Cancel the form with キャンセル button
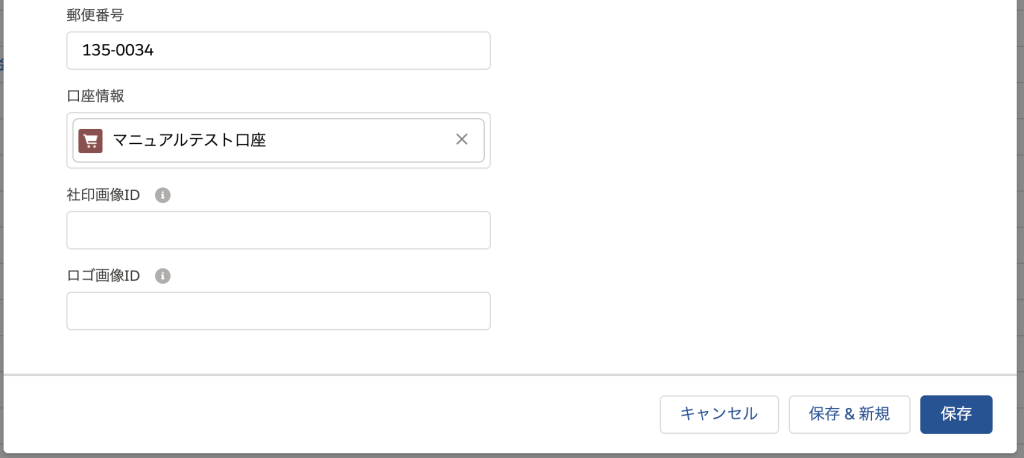This screenshot has height=458, width=1024. click(x=719, y=414)
